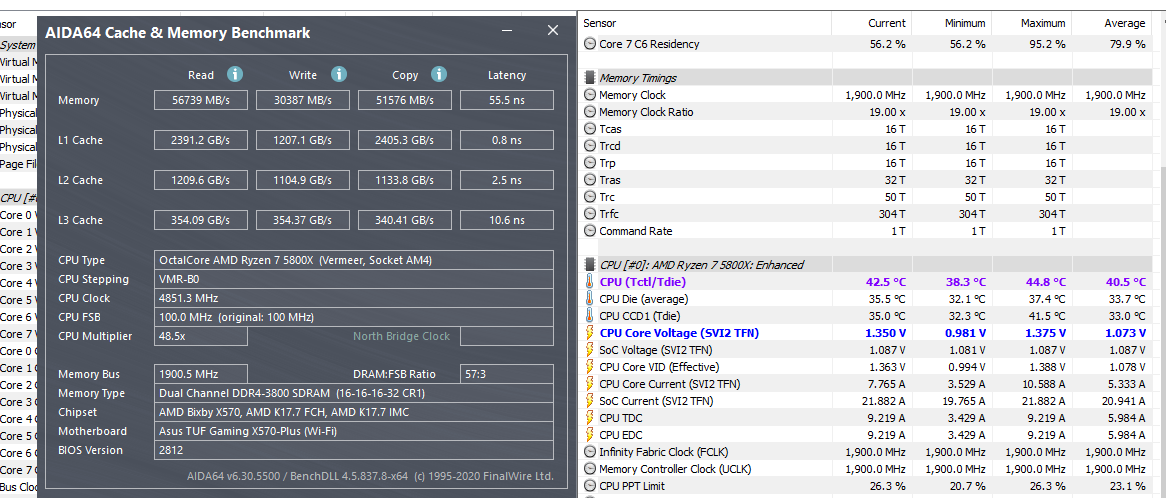1166x498 pixels.
Task: Click the Trp row icon
Action: click(590, 163)
